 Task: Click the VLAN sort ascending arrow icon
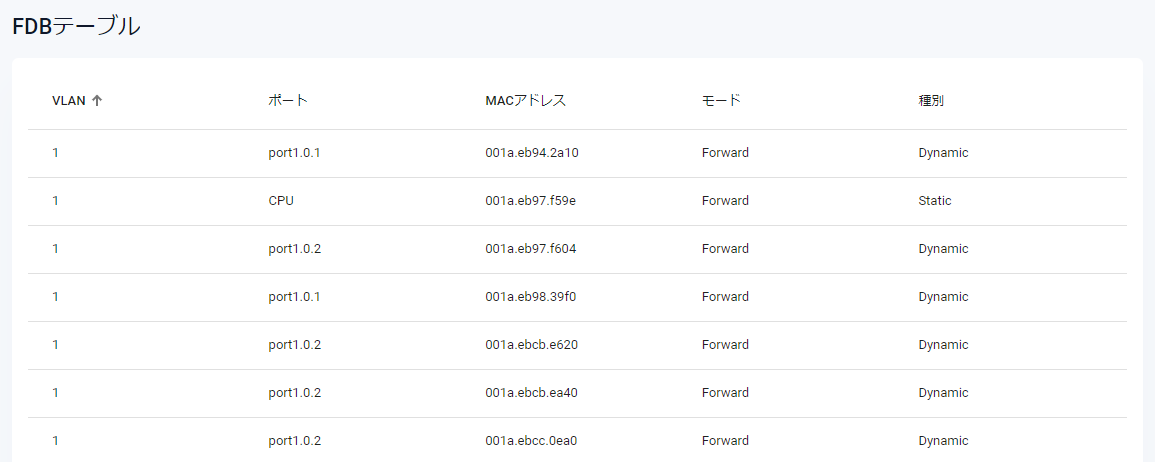point(97,101)
